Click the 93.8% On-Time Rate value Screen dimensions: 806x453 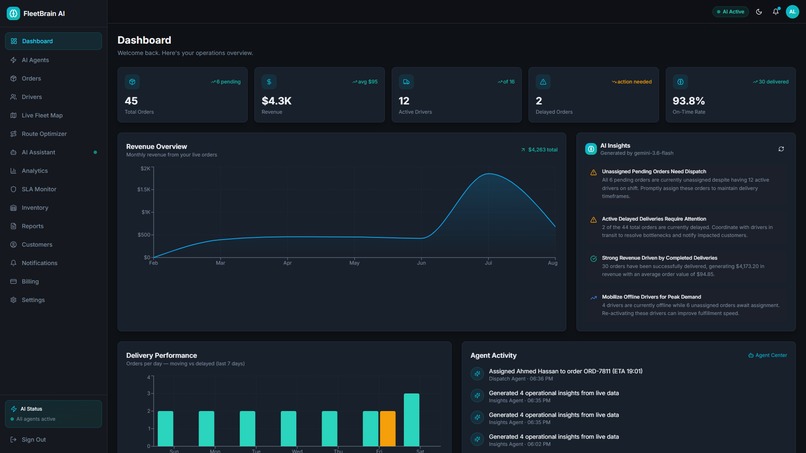[x=689, y=101]
